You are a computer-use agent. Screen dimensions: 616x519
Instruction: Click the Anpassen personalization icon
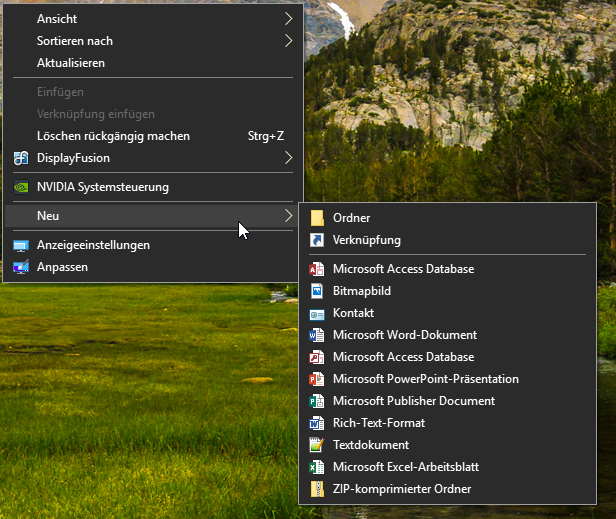tap(21, 267)
